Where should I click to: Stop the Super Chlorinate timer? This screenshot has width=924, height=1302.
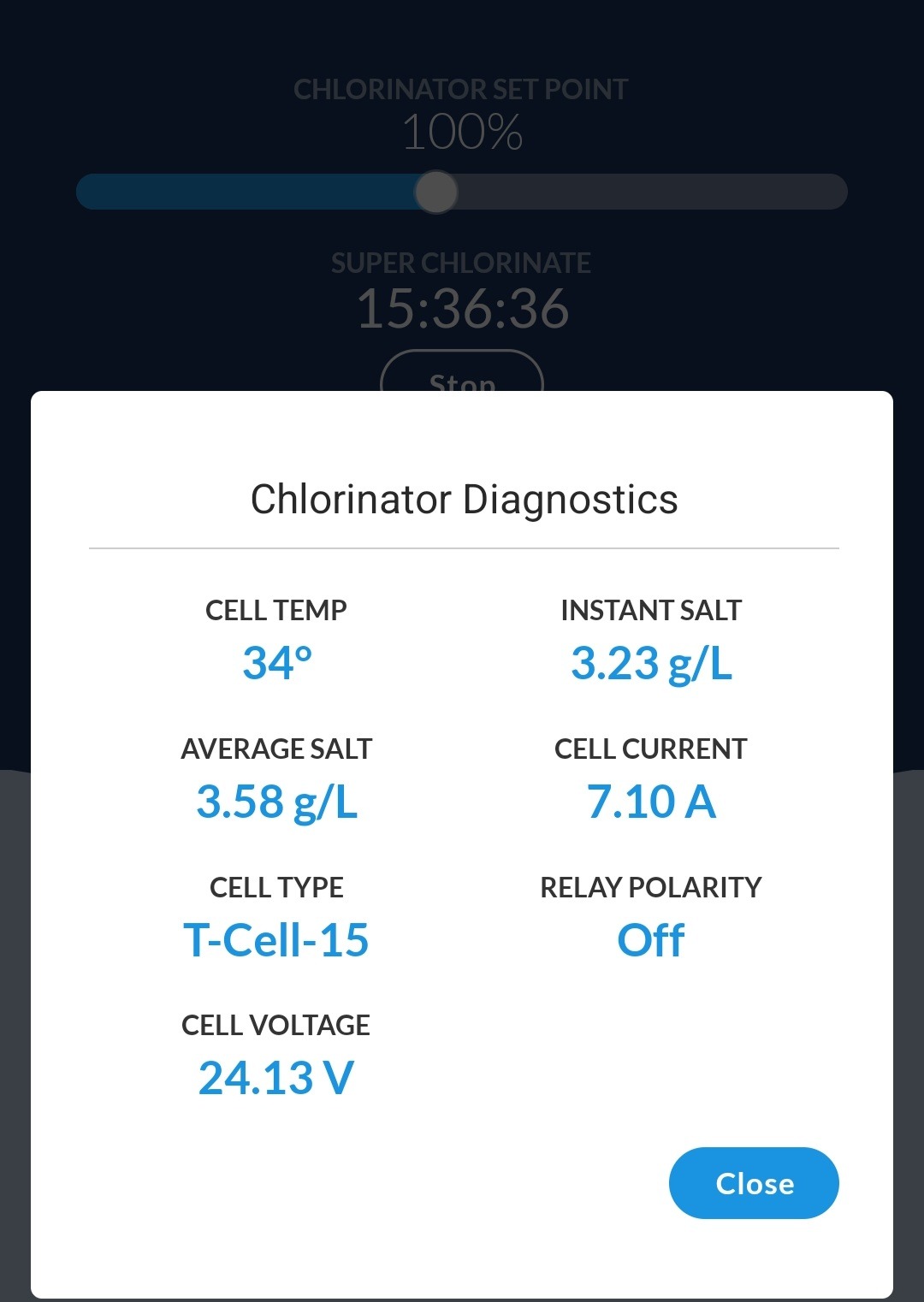coord(462,372)
